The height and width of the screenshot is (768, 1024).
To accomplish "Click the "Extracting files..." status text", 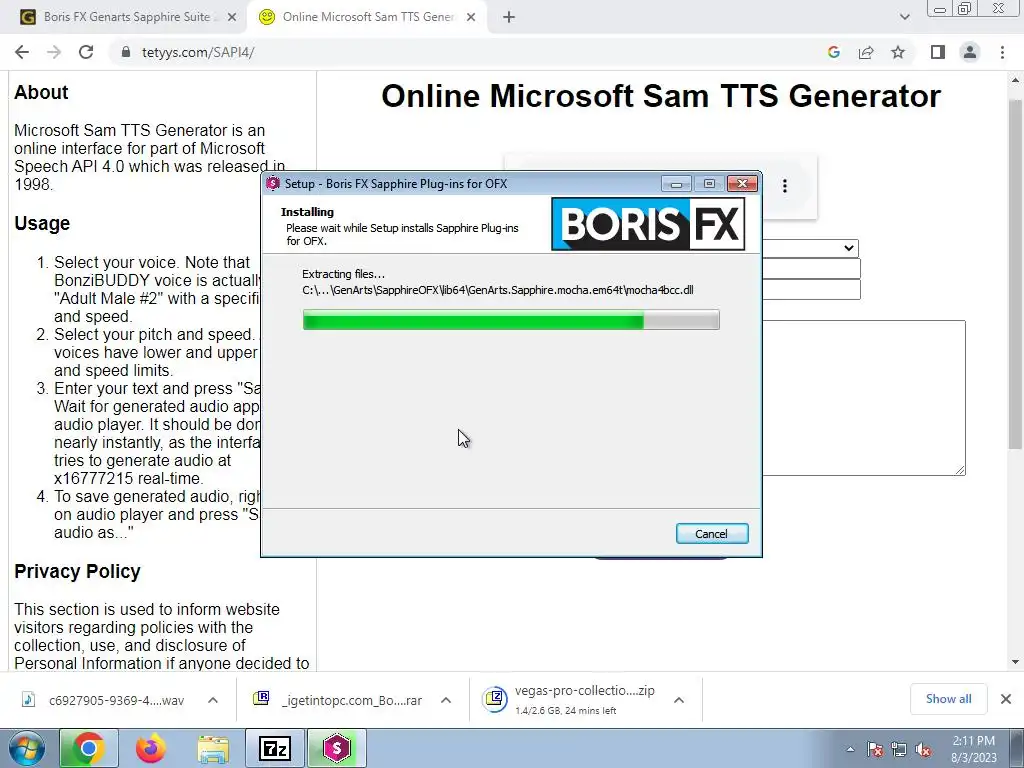I will (344, 274).
